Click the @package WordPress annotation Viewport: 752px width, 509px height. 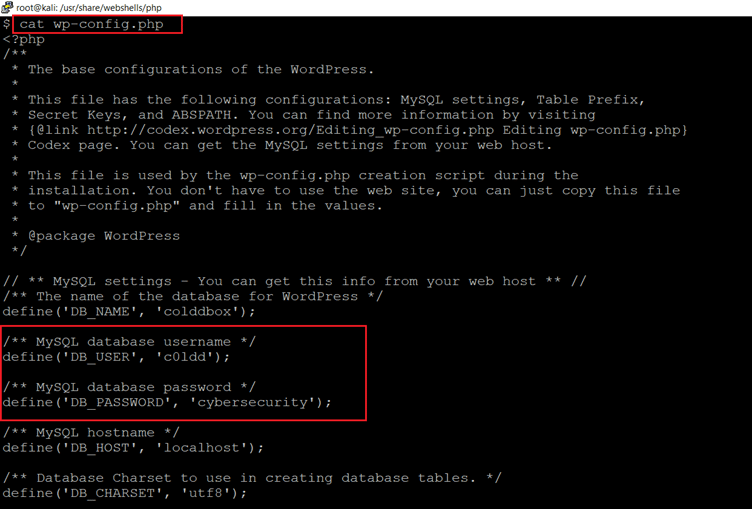104,236
